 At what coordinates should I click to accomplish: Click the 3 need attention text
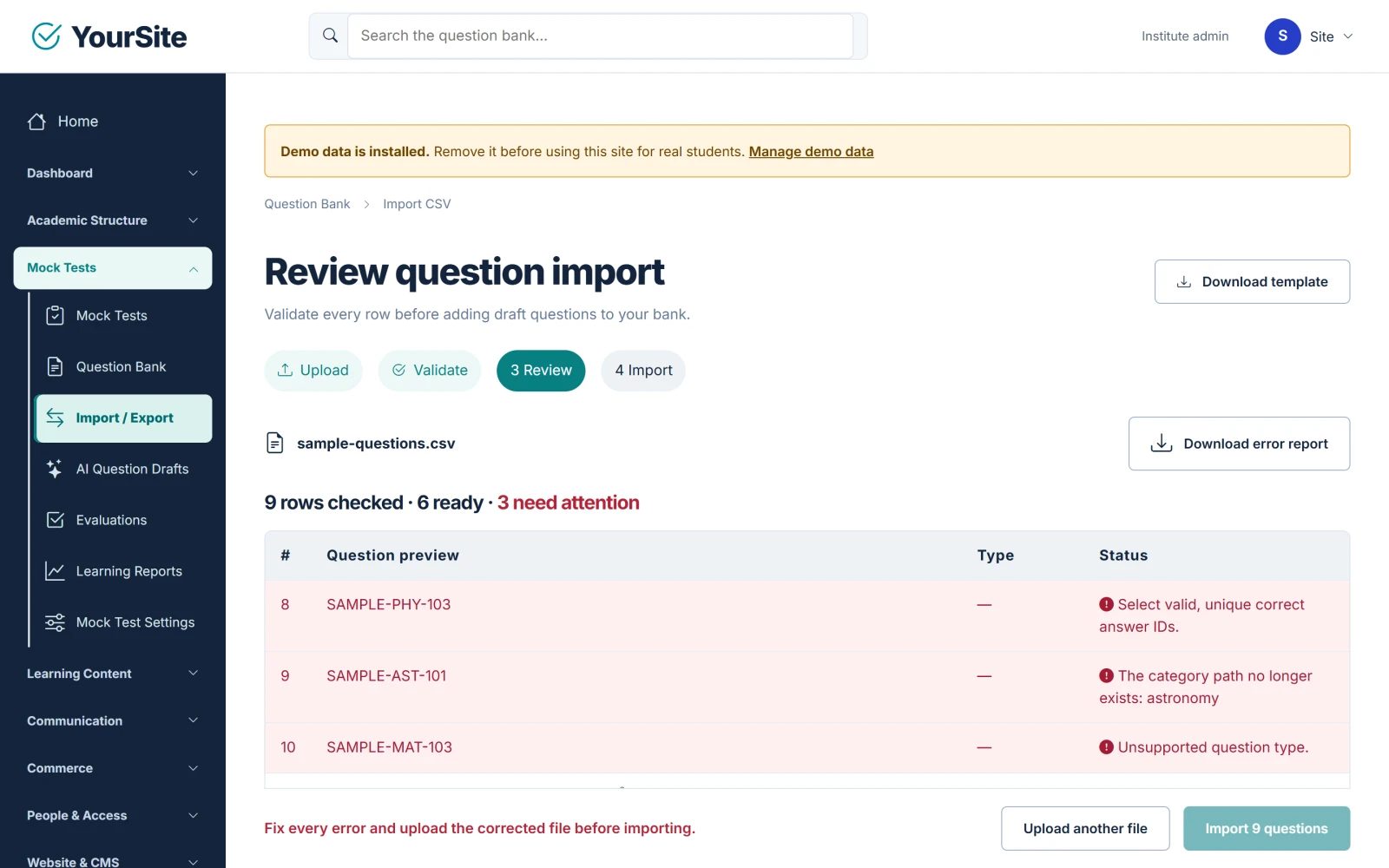click(x=568, y=503)
